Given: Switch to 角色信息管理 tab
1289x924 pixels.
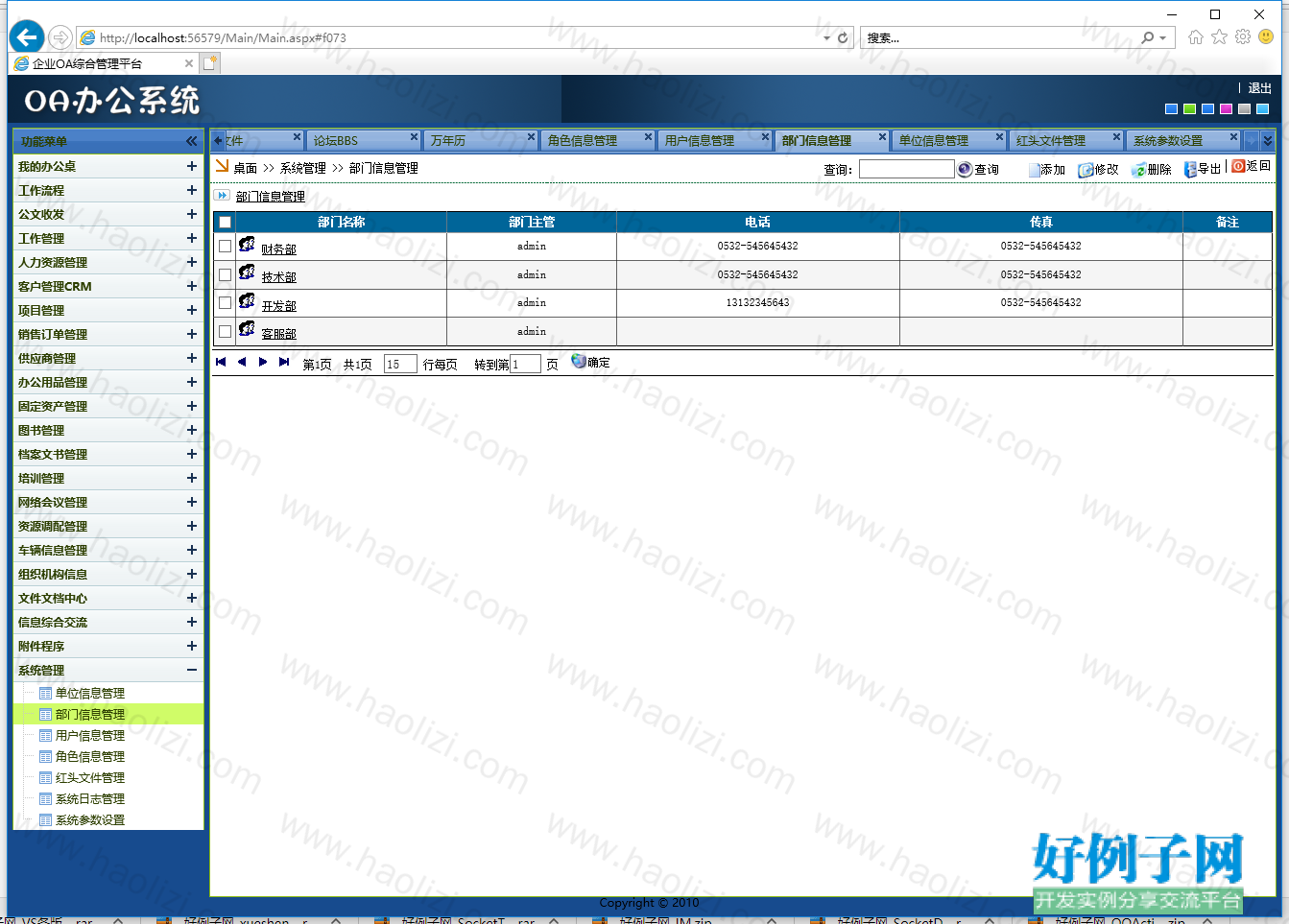Looking at the screenshot, I should coord(598,140).
